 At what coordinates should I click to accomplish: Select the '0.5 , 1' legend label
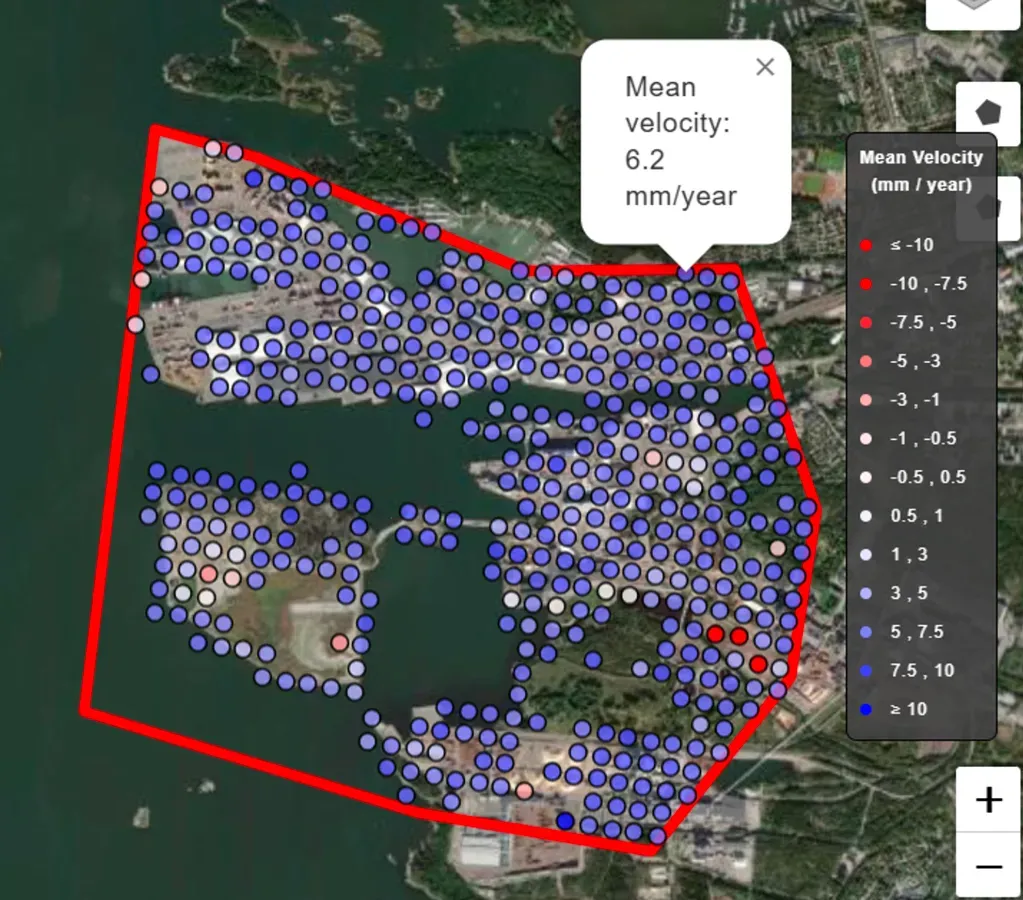(917, 516)
